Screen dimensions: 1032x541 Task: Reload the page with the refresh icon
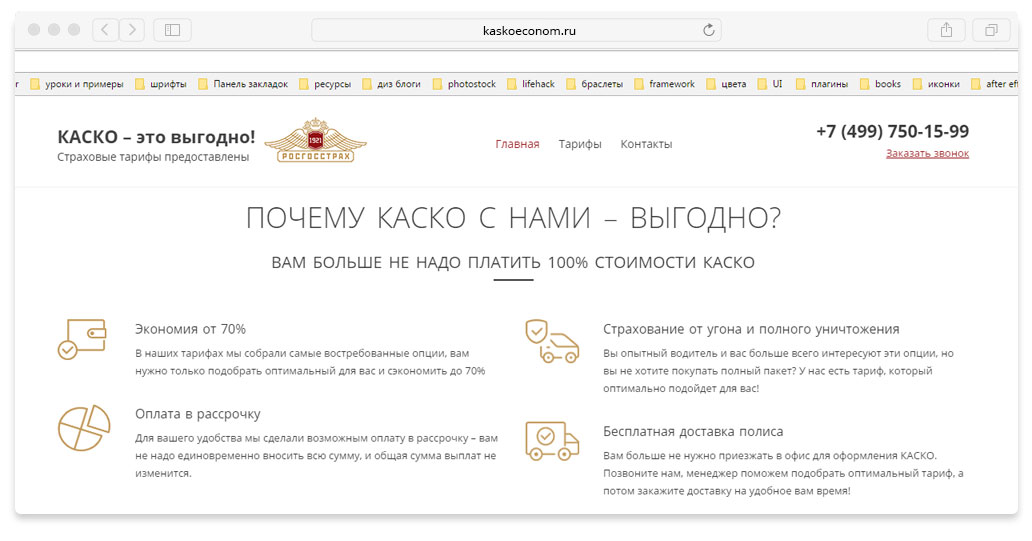pos(709,30)
